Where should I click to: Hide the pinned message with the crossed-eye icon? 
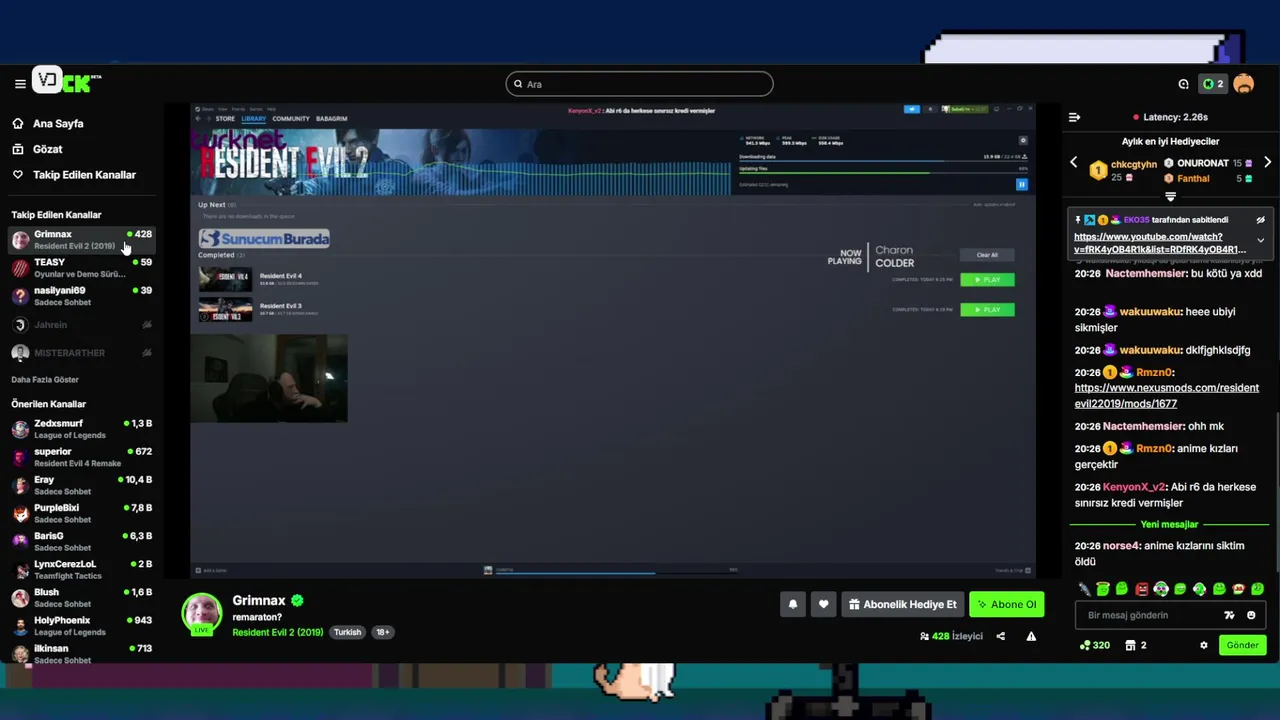pyautogui.click(x=1260, y=220)
